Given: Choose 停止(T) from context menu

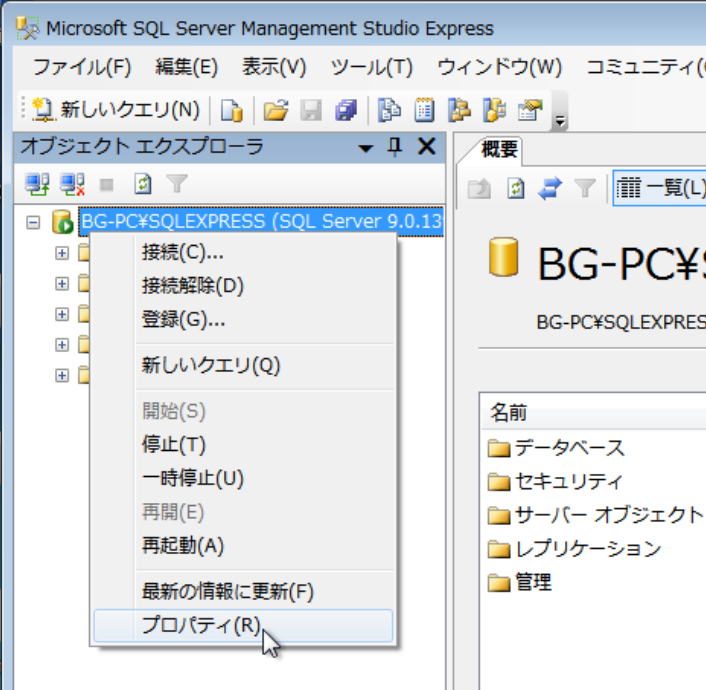Looking at the screenshot, I should (x=243, y=445).
